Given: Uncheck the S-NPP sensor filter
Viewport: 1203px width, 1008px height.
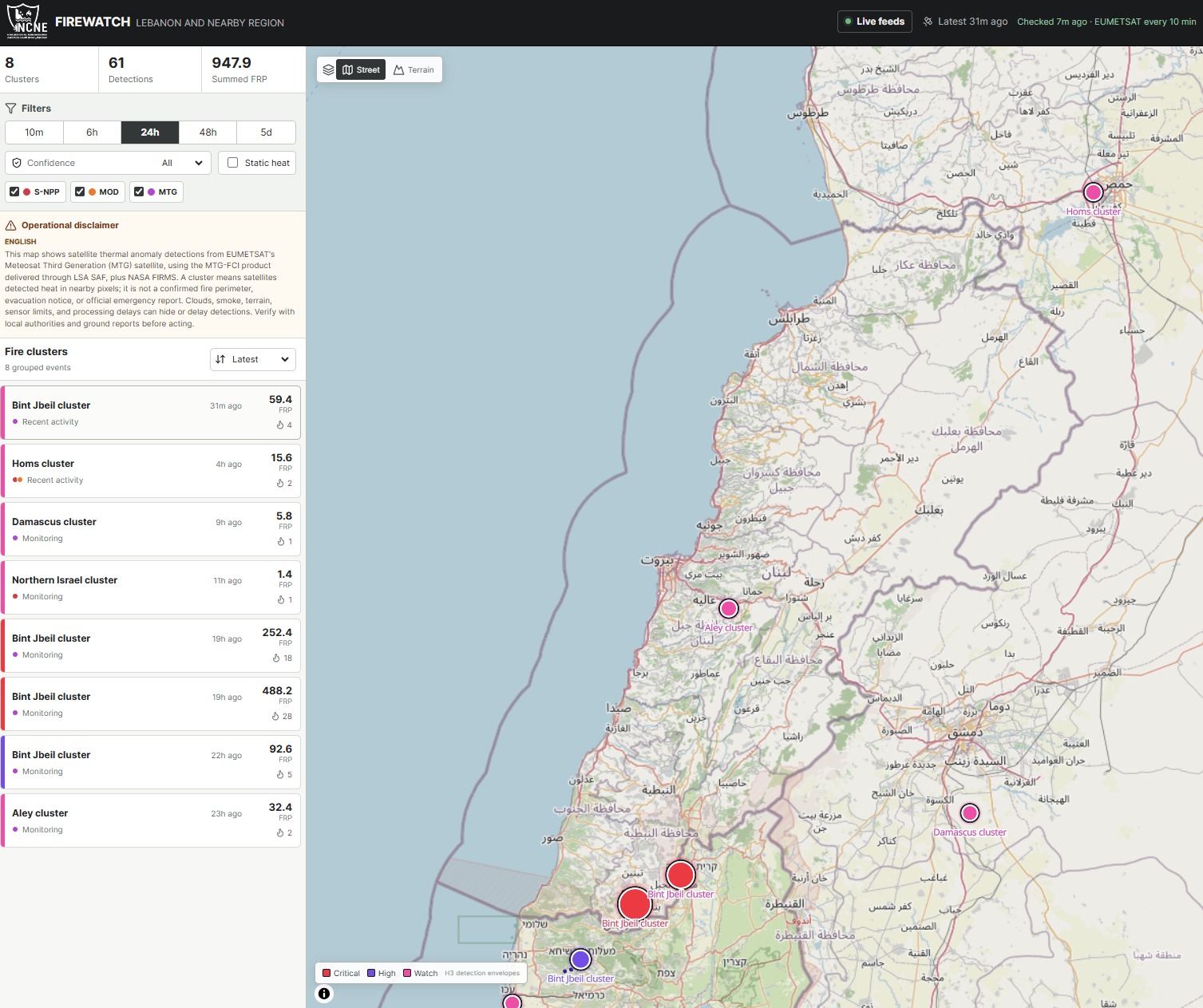Looking at the screenshot, I should point(14,192).
